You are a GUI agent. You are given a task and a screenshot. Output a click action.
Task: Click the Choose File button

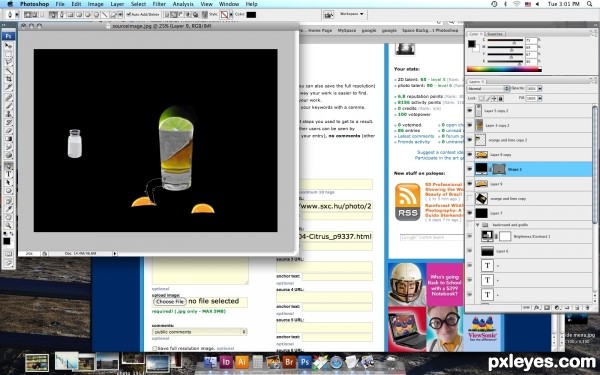170,302
